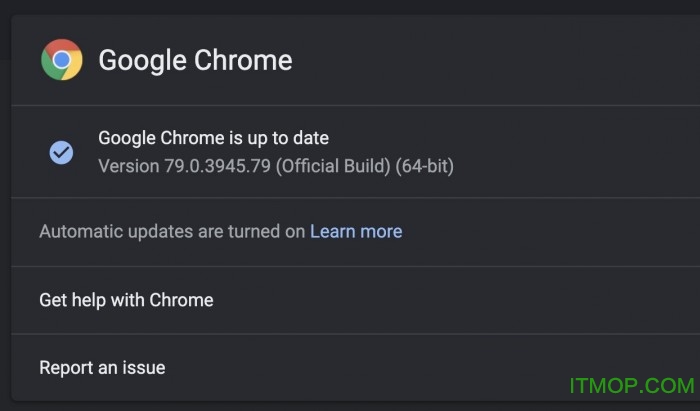
Task: Click the Google Chrome heading text
Action: point(195,60)
